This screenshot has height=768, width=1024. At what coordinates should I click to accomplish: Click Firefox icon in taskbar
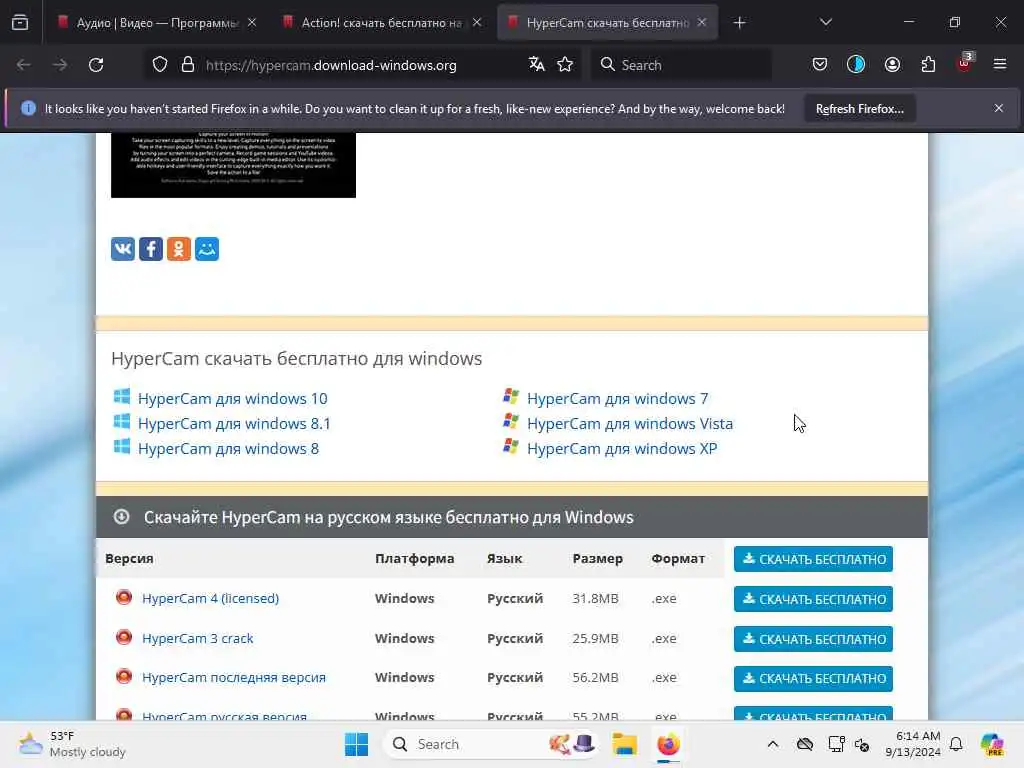667,744
